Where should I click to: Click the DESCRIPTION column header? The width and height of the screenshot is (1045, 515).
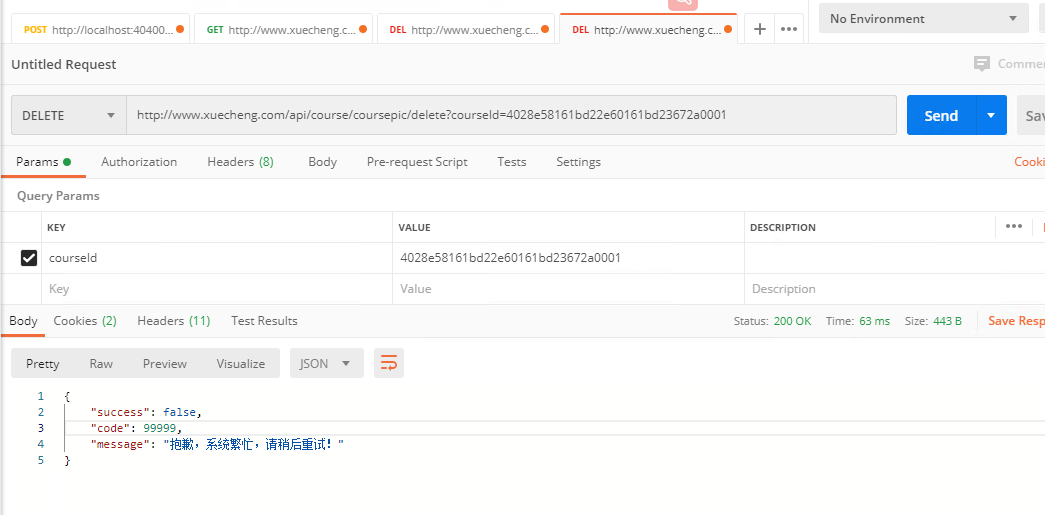(x=782, y=227)
